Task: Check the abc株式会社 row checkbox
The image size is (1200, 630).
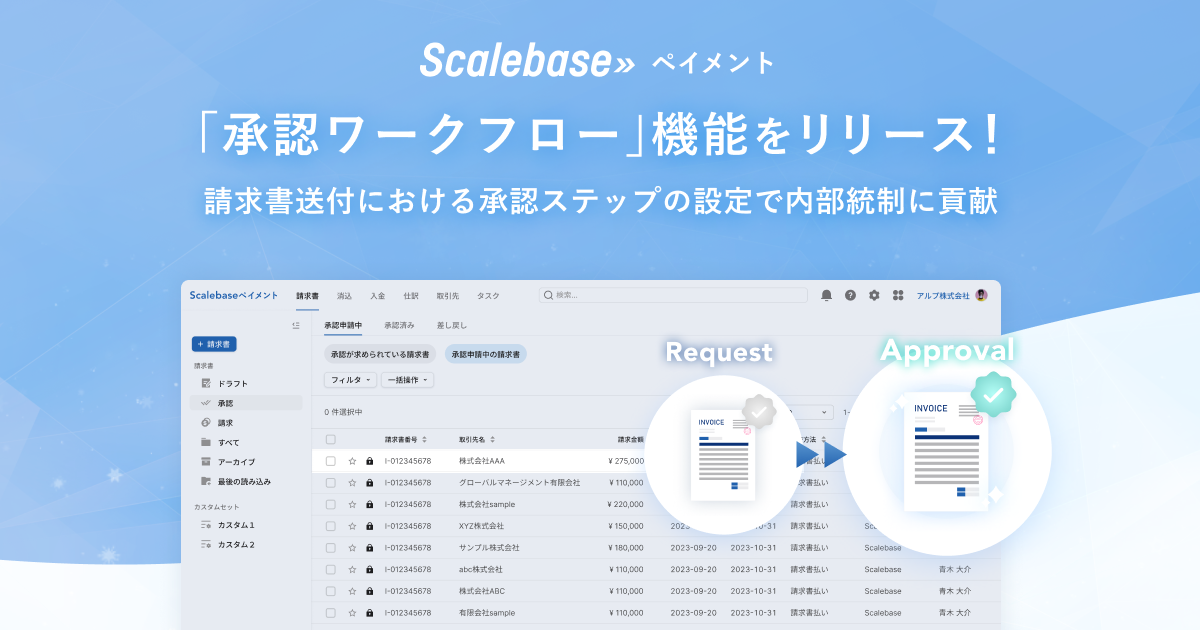Action: coord(331,569)
